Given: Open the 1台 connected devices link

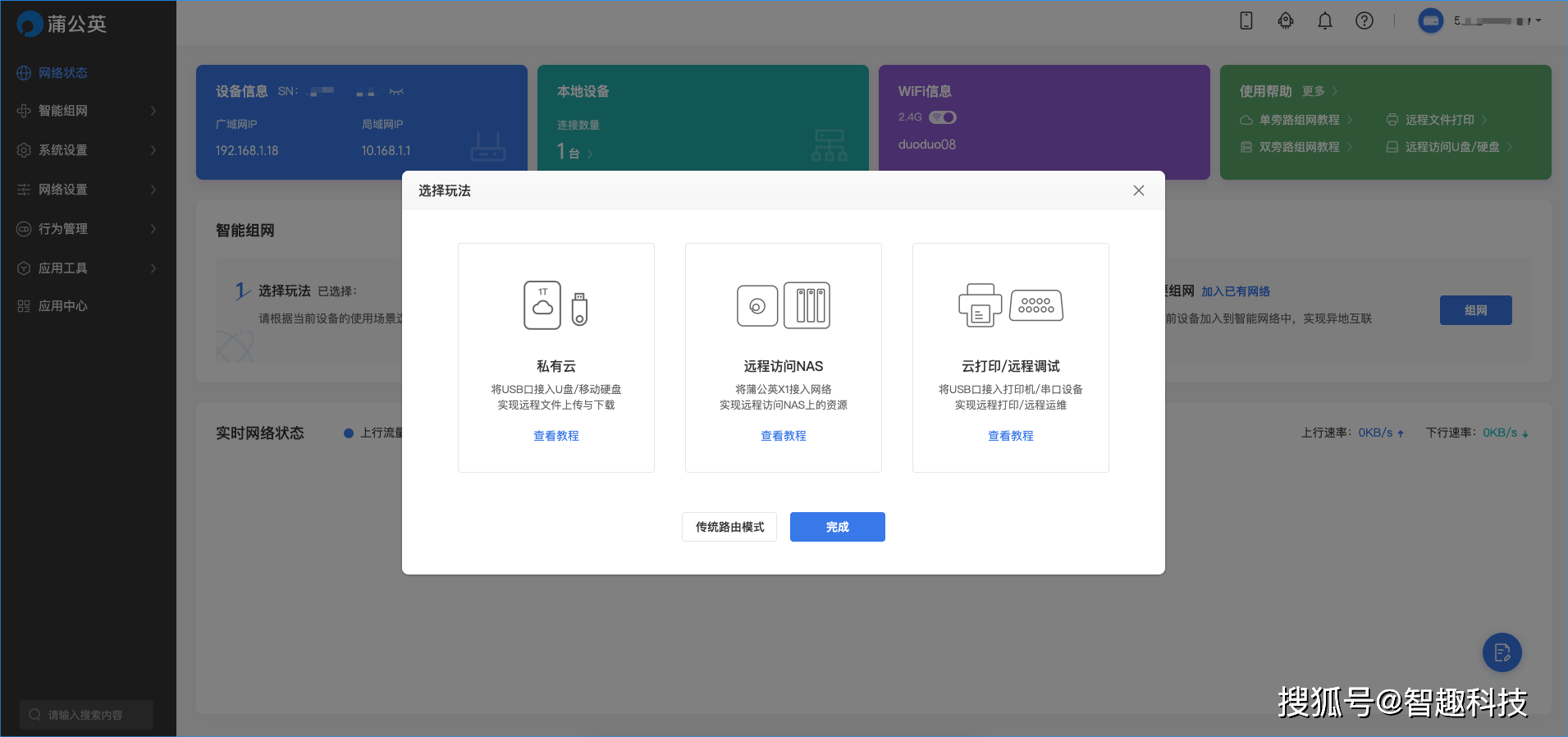Looking at the screenshot, I should (574, 152).
